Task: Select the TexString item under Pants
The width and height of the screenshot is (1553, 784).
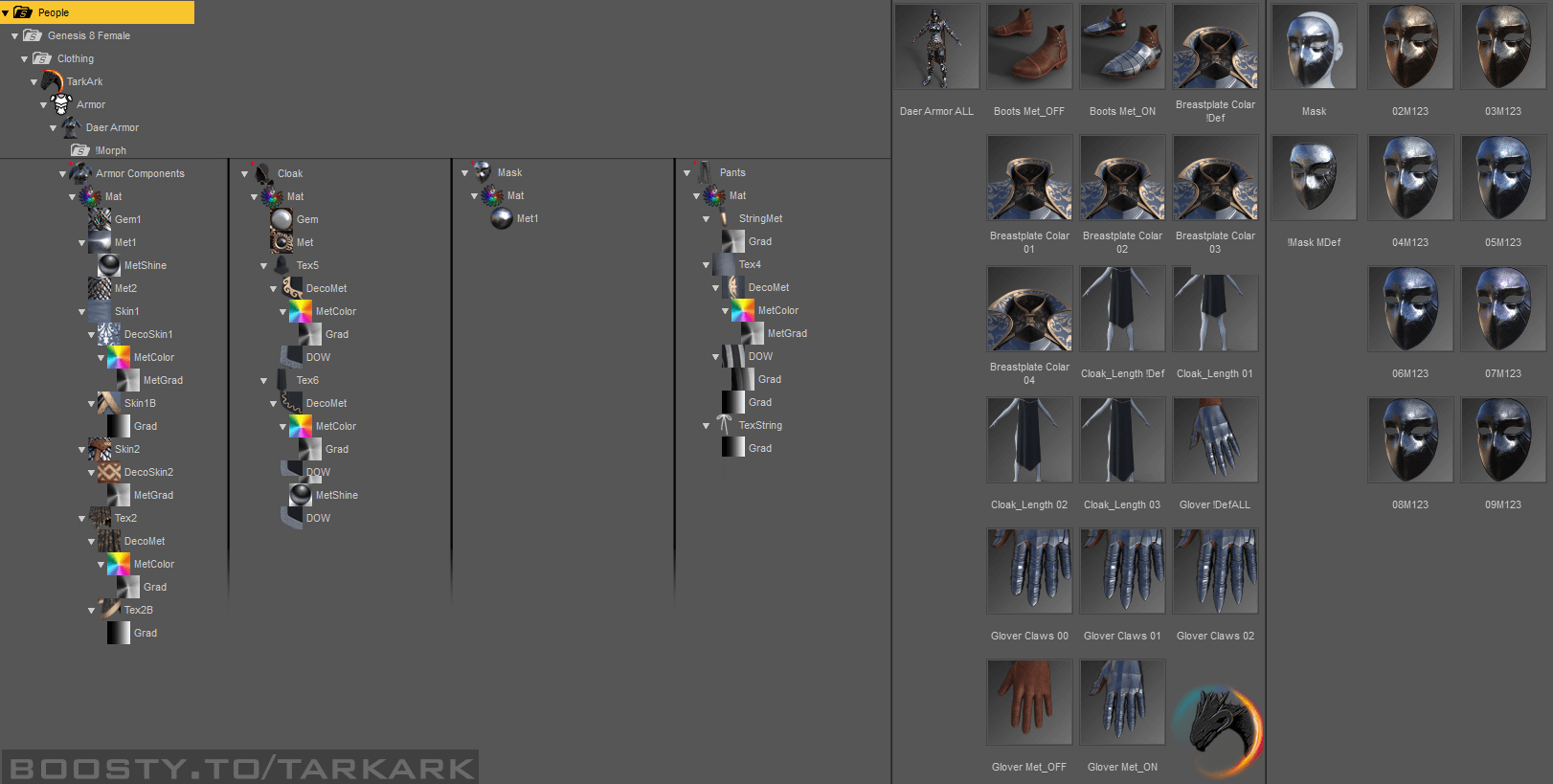Action: [x=759, y=425]
